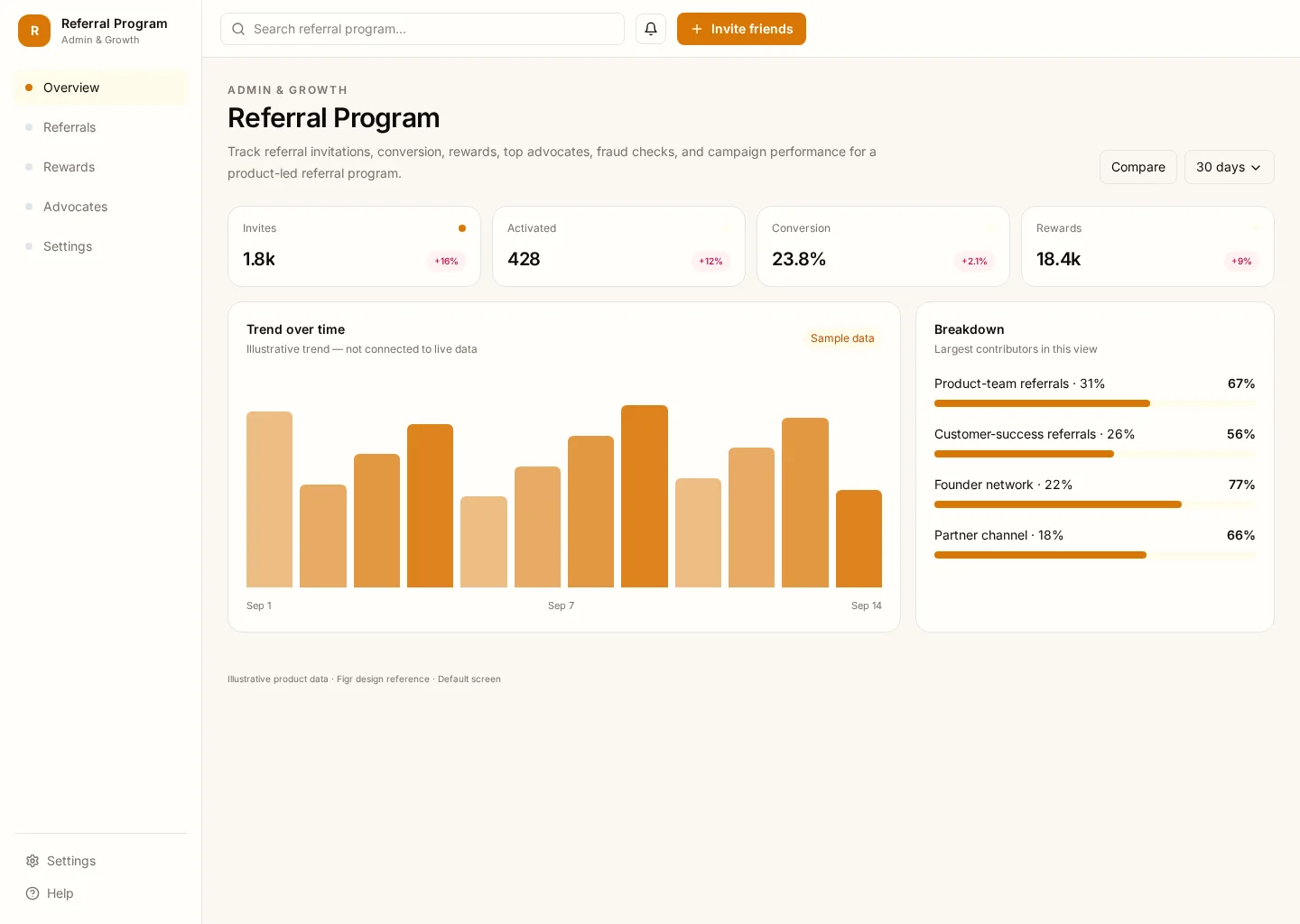Click the 66% value for Partner channel
The image size is (1300, 924).
coord(1241,535)
